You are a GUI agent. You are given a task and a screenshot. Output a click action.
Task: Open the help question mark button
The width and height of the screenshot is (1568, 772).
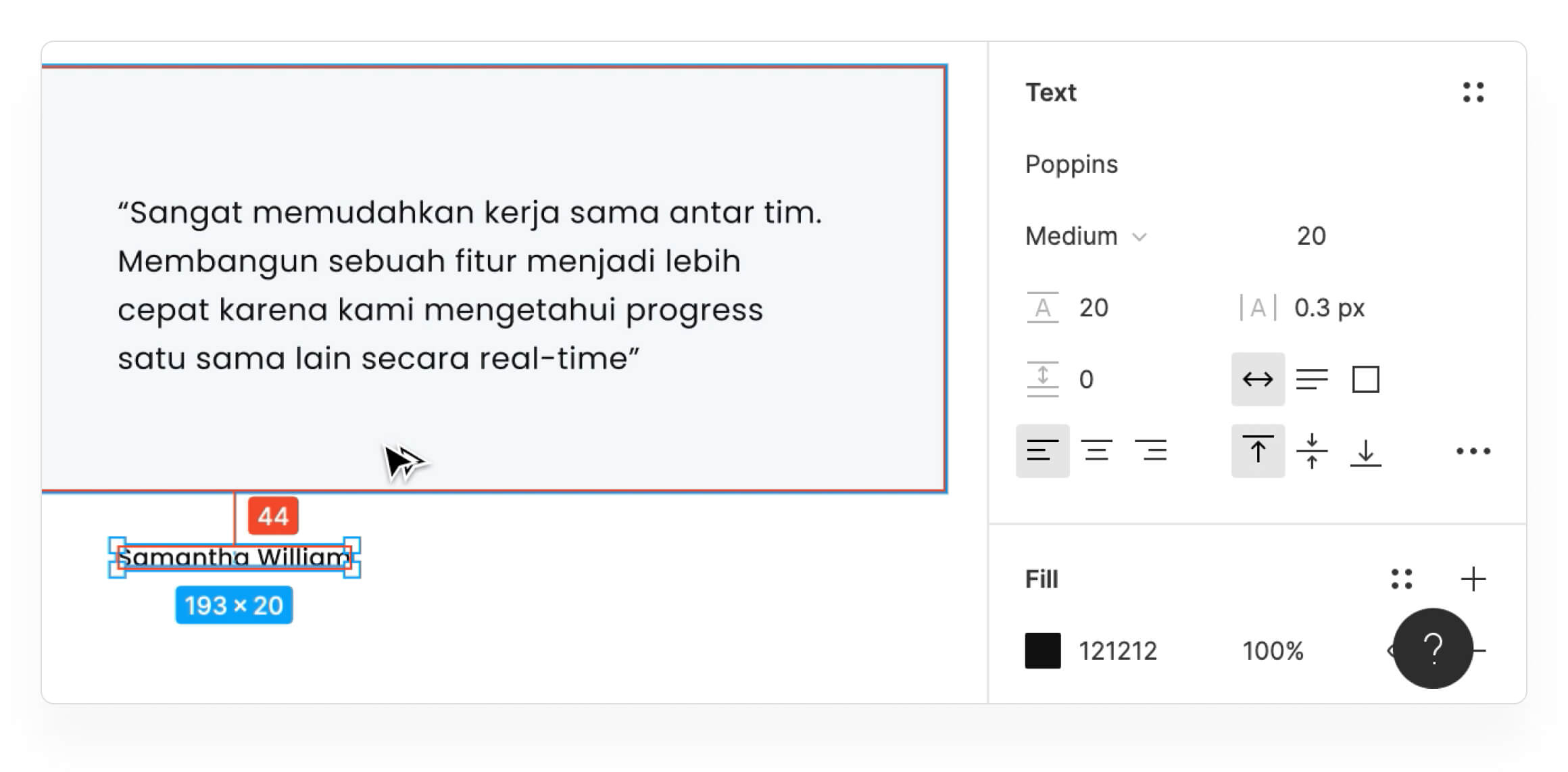(x=1433, y=648)
